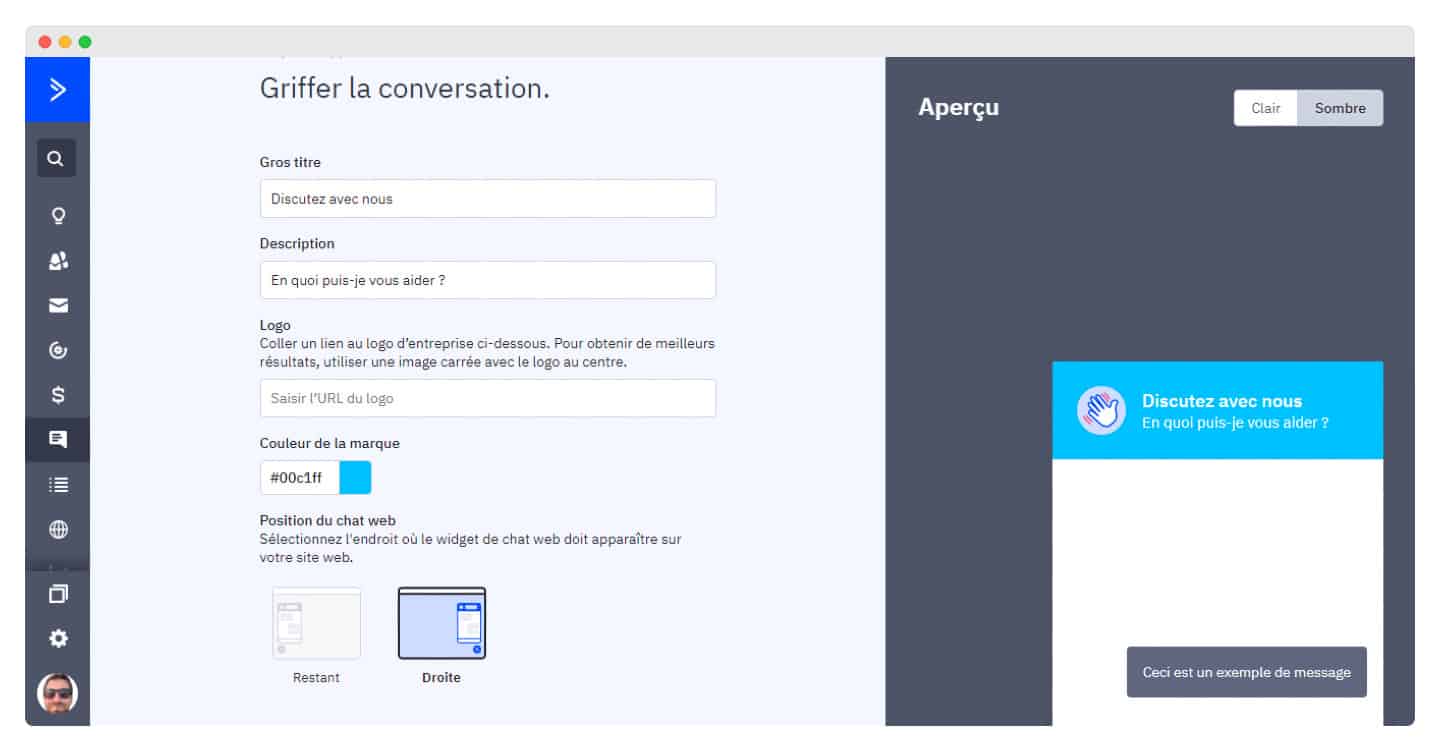Screen dimensions: 1440x751
Task: Select the Sombre preview mode
Action: 1340,108
